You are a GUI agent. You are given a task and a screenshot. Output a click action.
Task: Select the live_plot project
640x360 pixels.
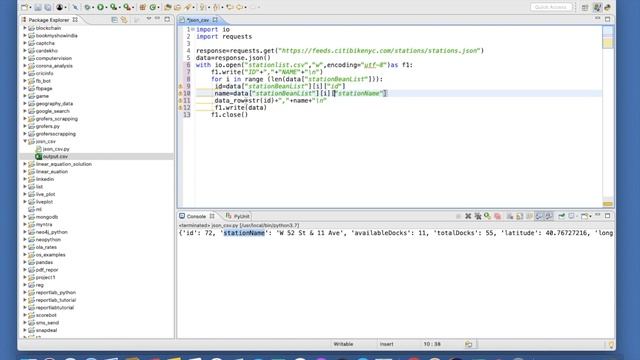[45, 194]
